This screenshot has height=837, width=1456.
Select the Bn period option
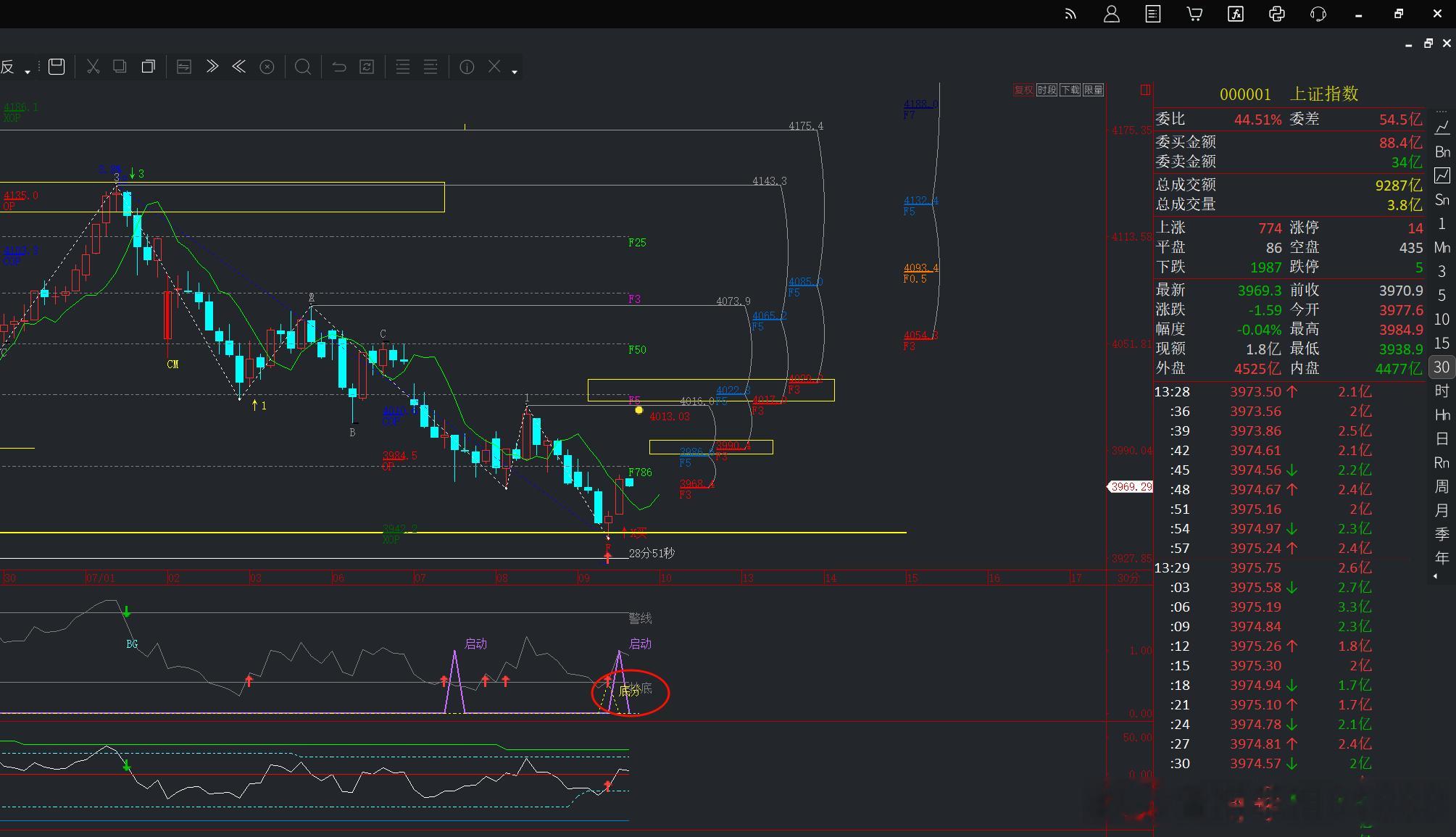coord(1442,152)
